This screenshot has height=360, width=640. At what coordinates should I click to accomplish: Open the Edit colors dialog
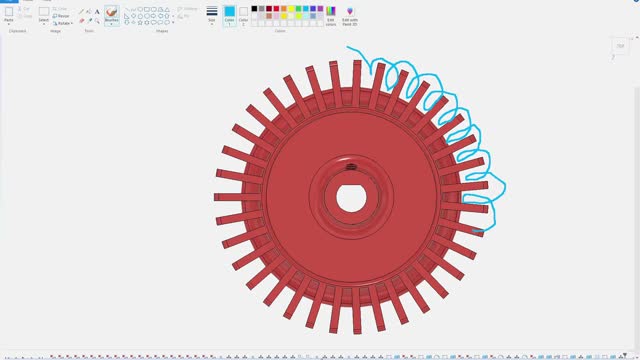(x=331, y=16)
